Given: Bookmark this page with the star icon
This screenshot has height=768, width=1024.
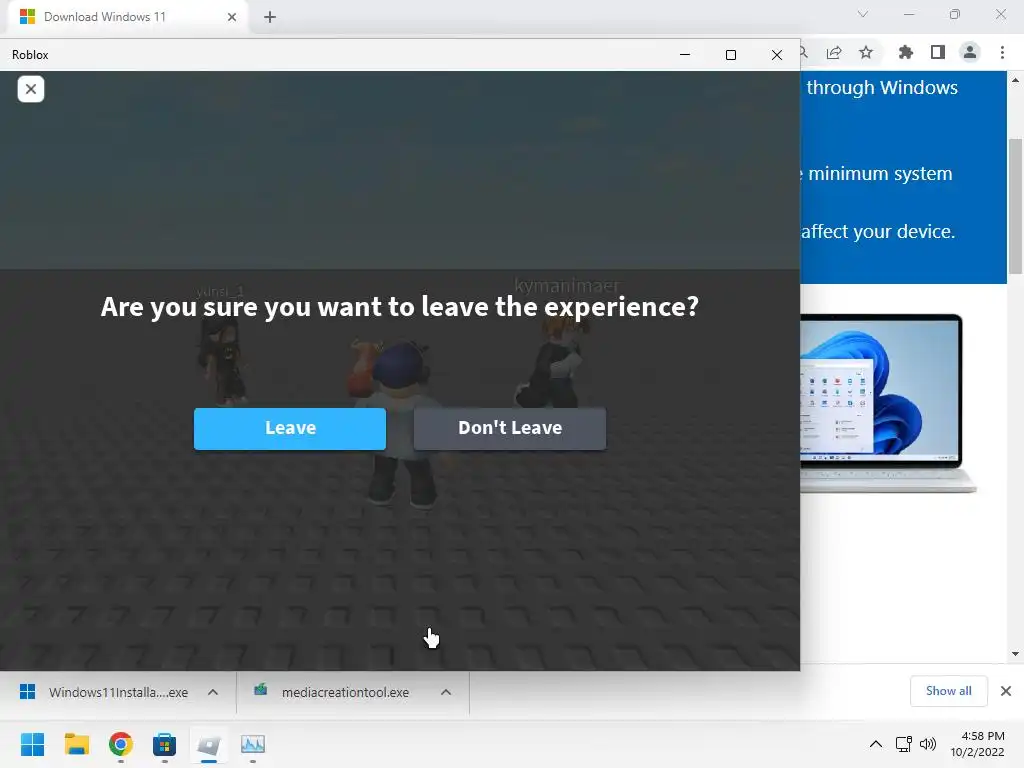Looking at the screenshot, I should click(x=866, y=52).
